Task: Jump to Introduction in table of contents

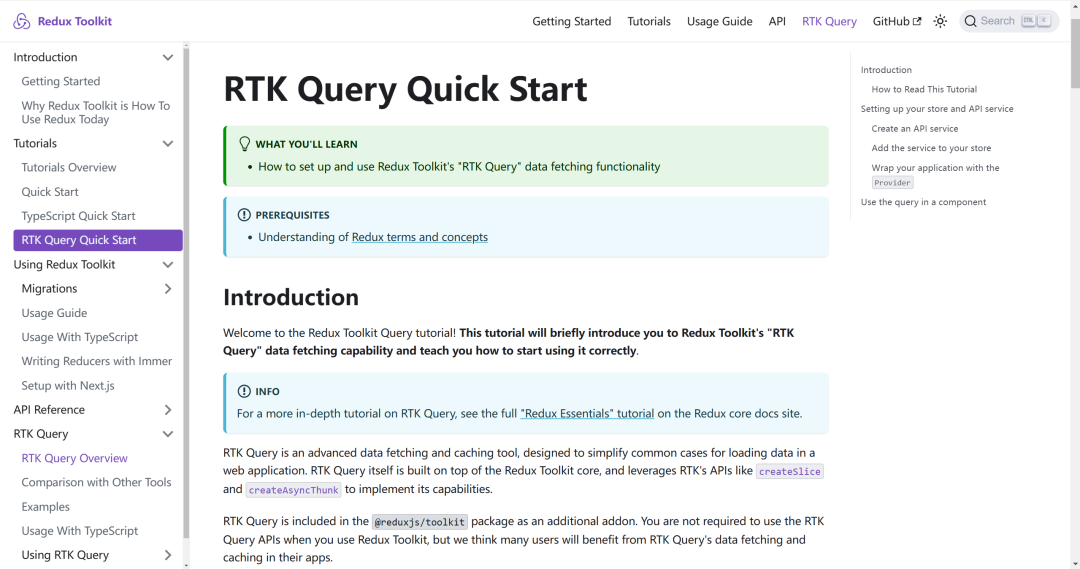Action: [886, 70]
